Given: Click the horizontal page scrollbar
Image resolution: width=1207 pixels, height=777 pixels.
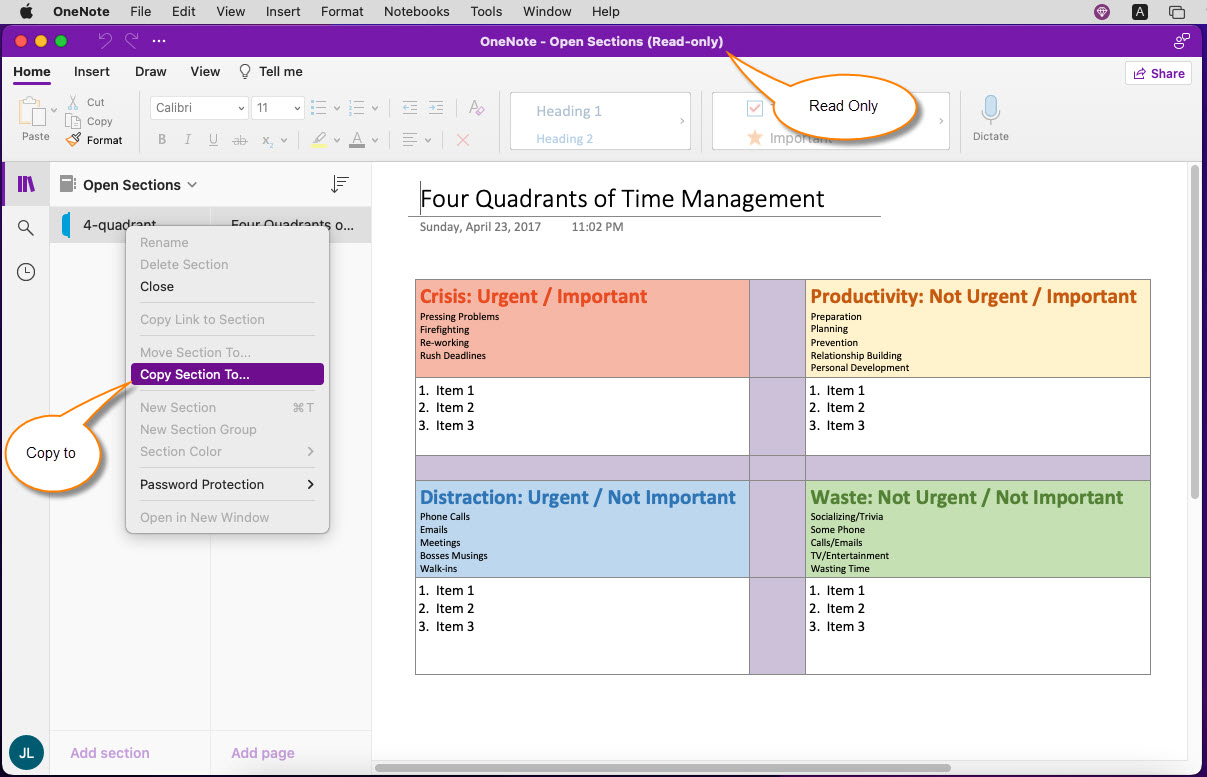Looking at the screenshot, I should (663, 768).
